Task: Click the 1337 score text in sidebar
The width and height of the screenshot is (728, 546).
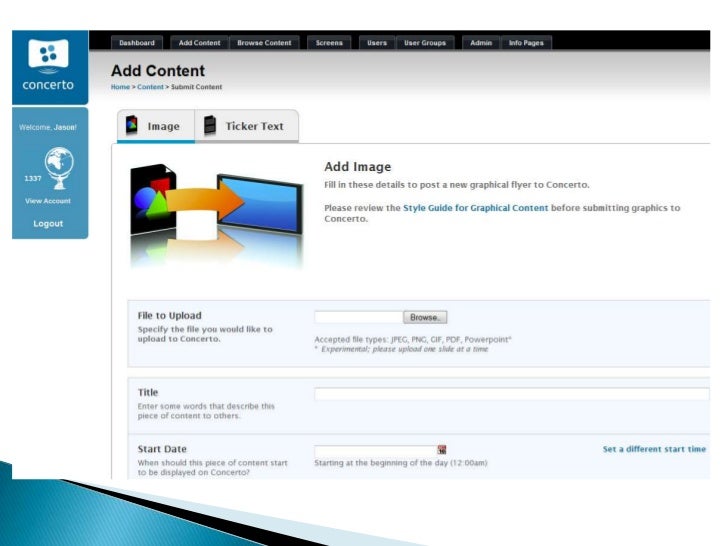Action: coord(33,178)
